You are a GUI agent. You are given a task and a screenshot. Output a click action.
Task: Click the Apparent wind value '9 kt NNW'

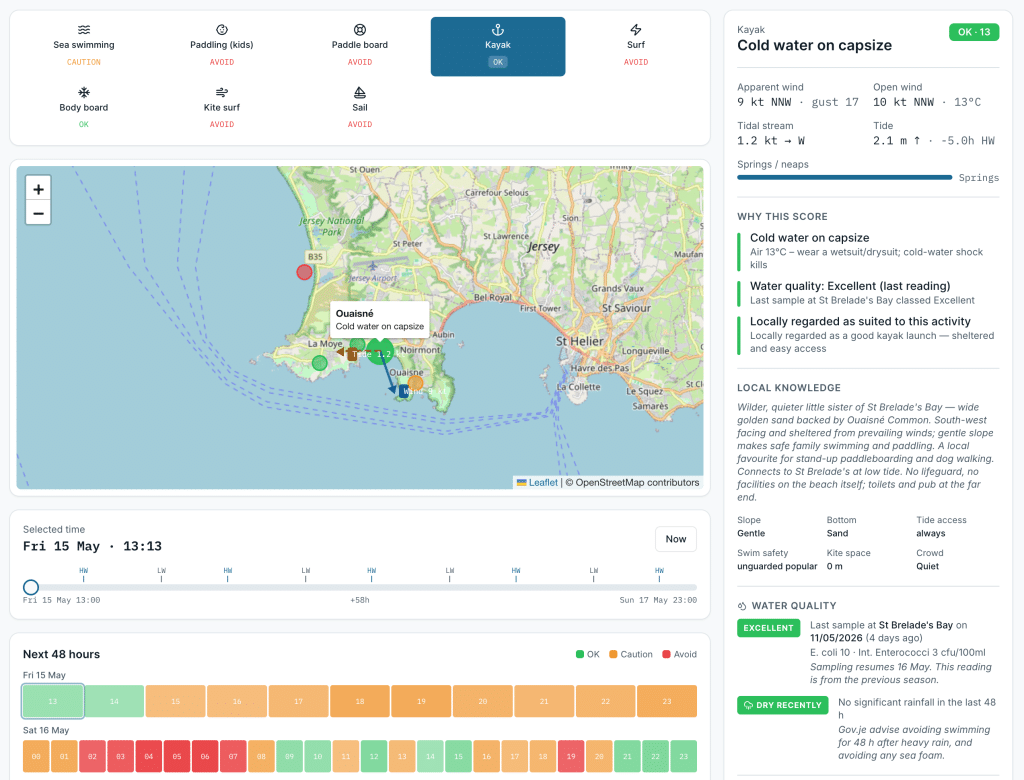tap(764, 102)
